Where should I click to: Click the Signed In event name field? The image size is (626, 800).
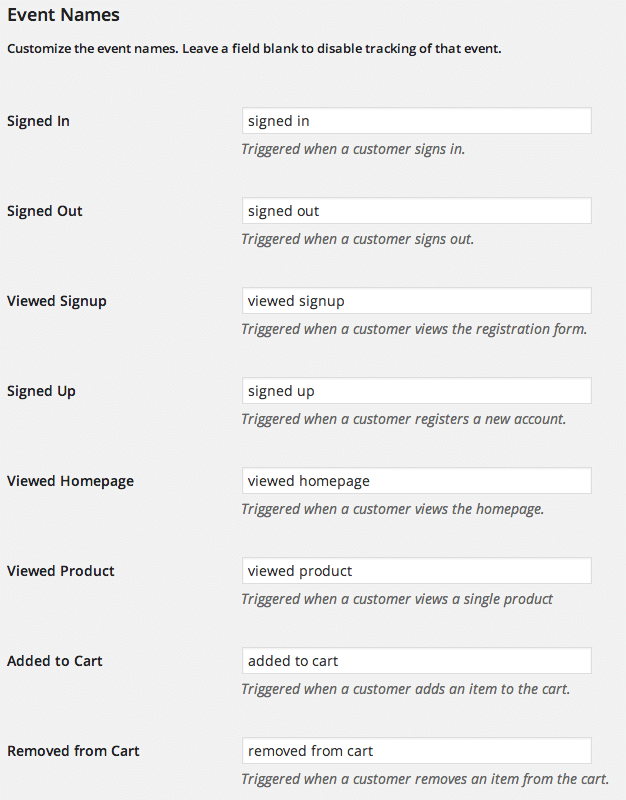point(416,121)
